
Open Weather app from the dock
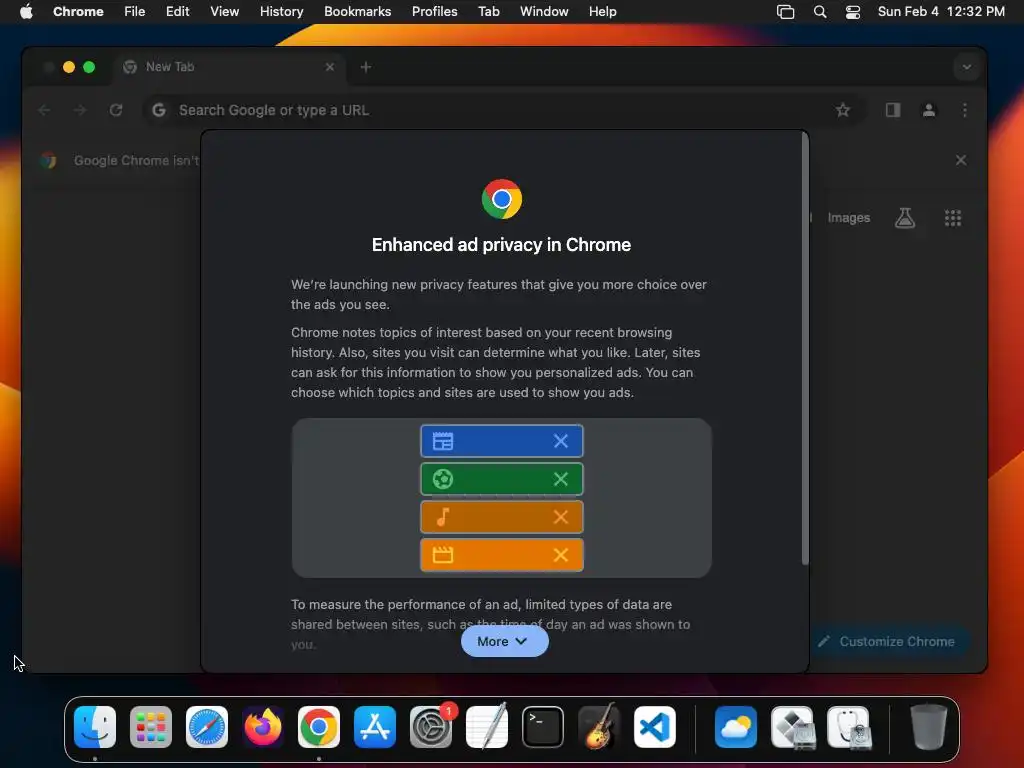click(x=736, y=727)
